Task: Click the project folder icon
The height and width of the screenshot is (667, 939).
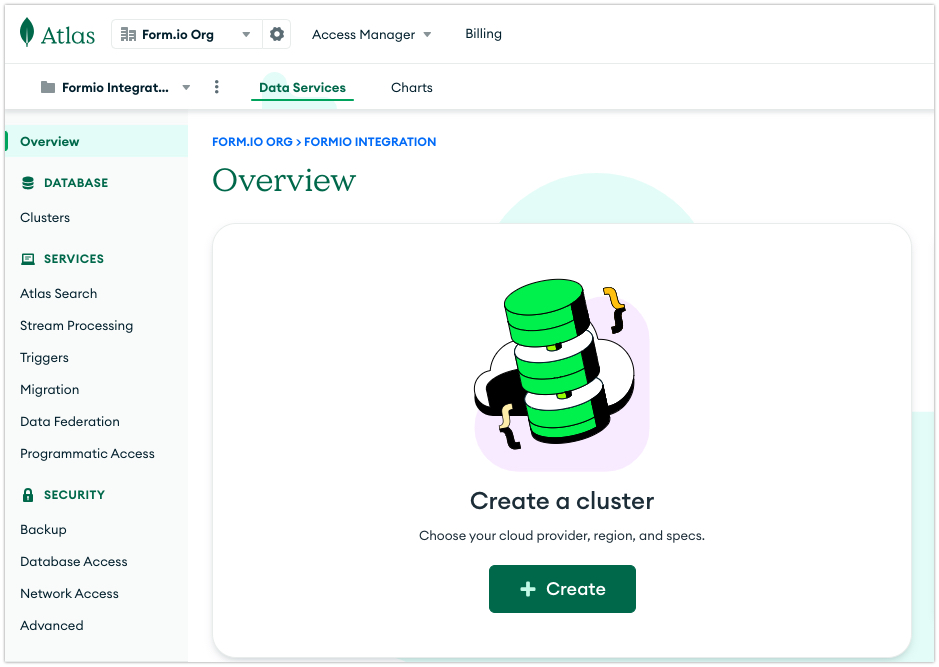Action: (x=48, y=87)
